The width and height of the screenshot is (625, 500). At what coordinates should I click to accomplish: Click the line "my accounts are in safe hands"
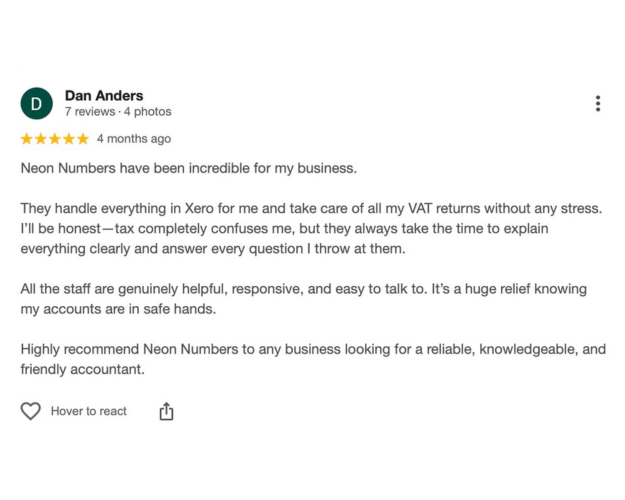pos(118,309)
